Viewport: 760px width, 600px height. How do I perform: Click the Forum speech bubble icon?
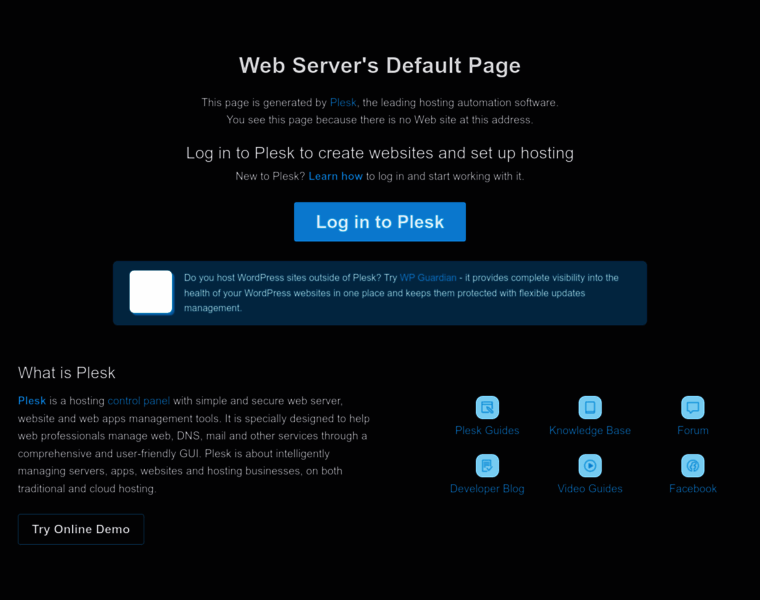tap(693, 408)
